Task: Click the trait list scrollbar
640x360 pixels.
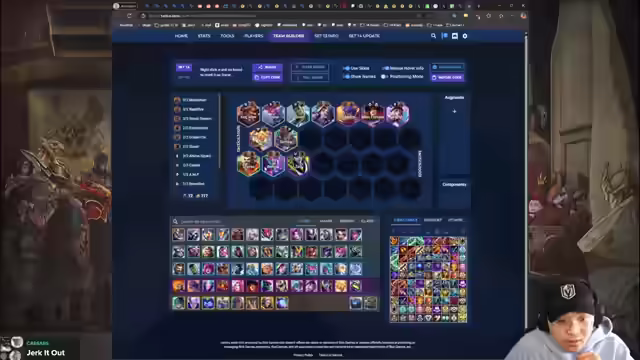Action: (220, 131)
